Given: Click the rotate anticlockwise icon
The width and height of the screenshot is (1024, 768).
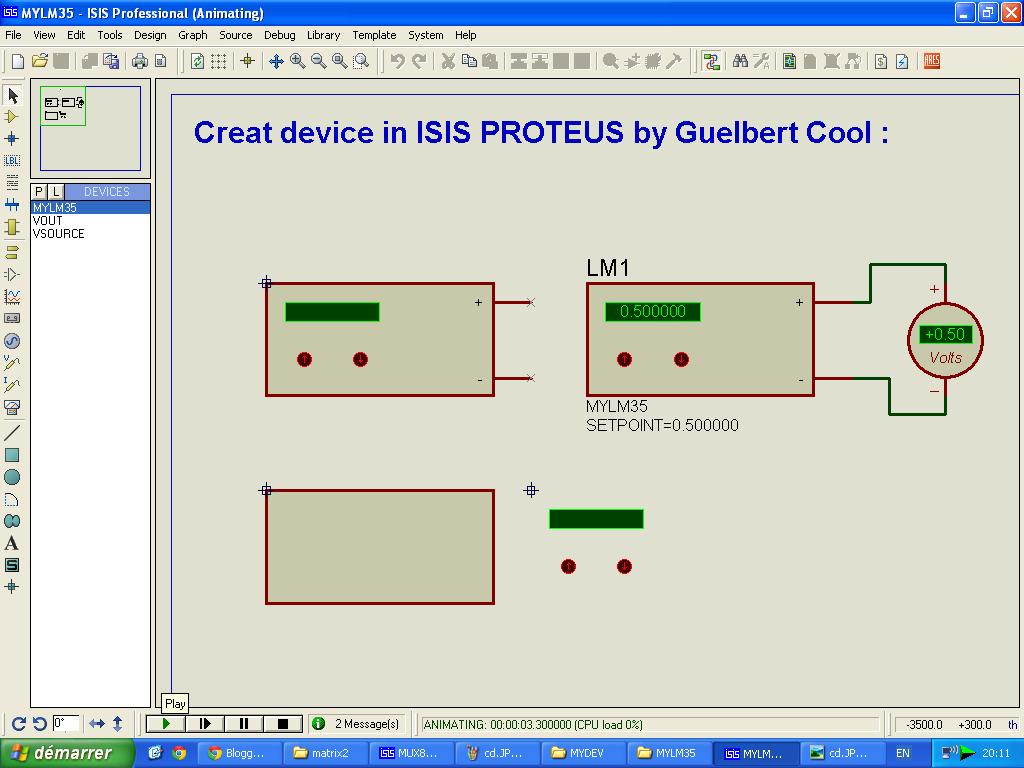Looking at the screenshot, I should pyautogui.click(x=40, y=724).
